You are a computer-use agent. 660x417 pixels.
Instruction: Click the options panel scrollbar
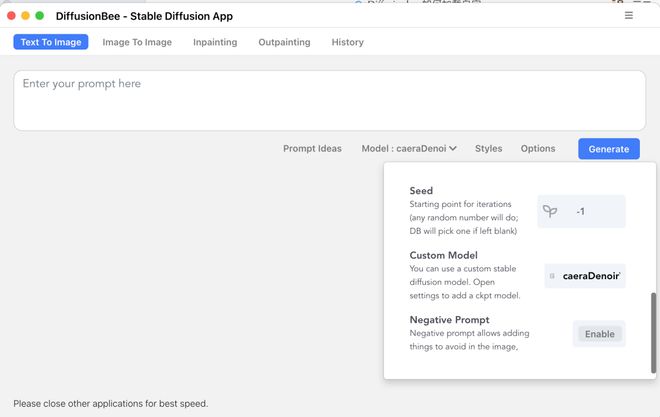click(x=653, y=332)
